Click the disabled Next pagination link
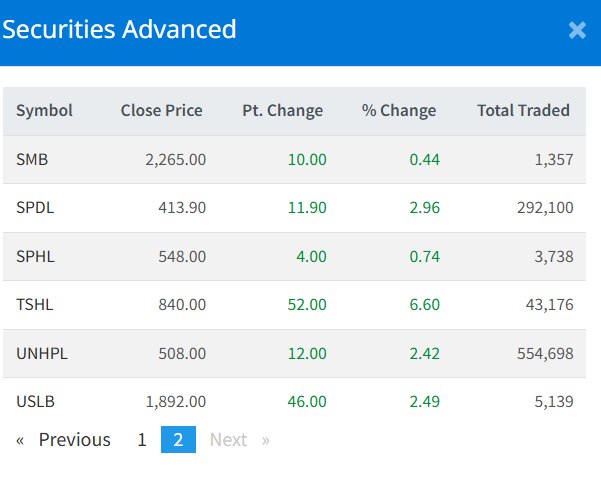This screenshot has width=601, height=478. (229, 440)
